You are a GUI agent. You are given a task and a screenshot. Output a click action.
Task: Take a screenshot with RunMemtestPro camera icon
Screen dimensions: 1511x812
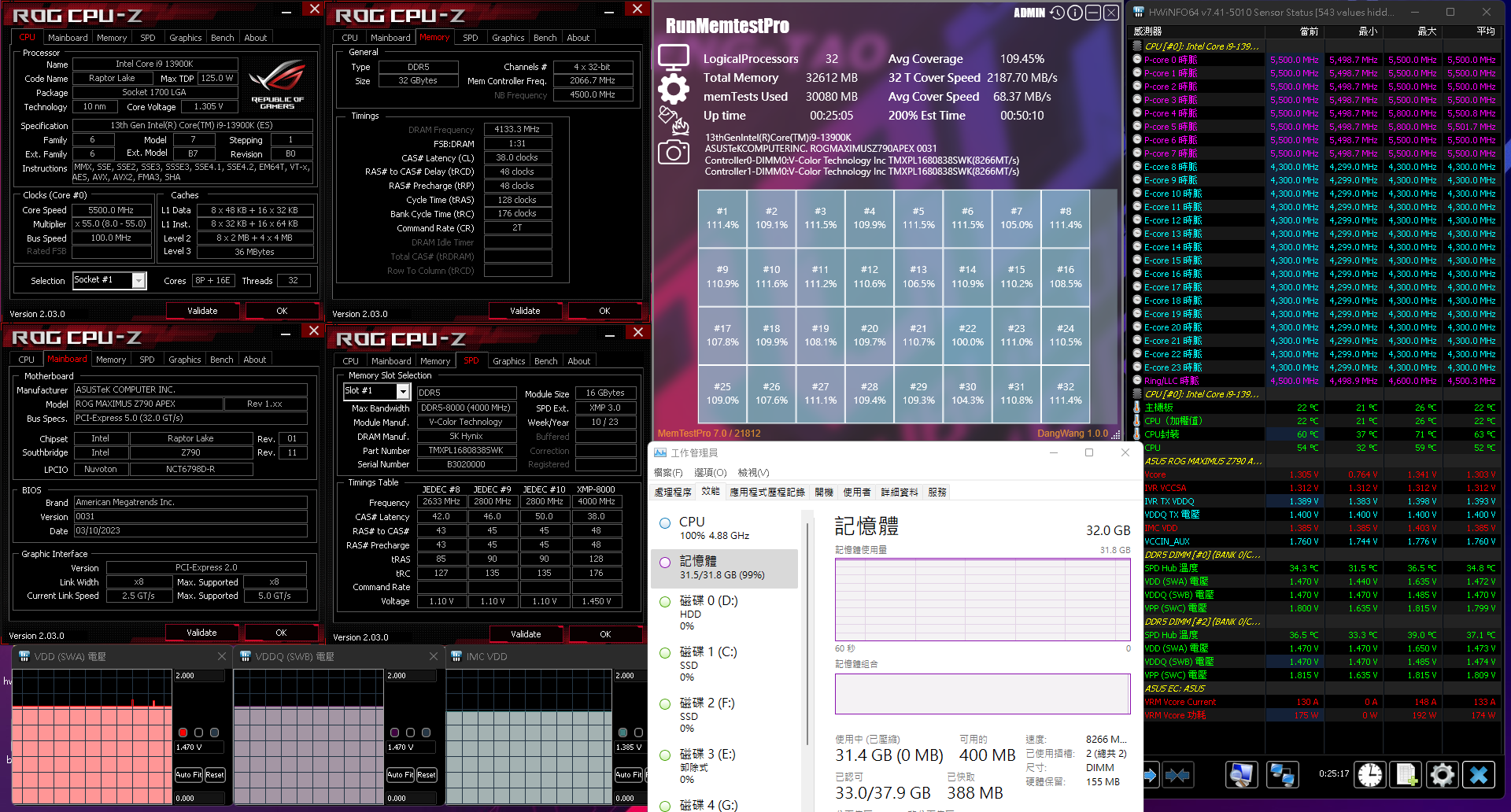pos(674,152)
